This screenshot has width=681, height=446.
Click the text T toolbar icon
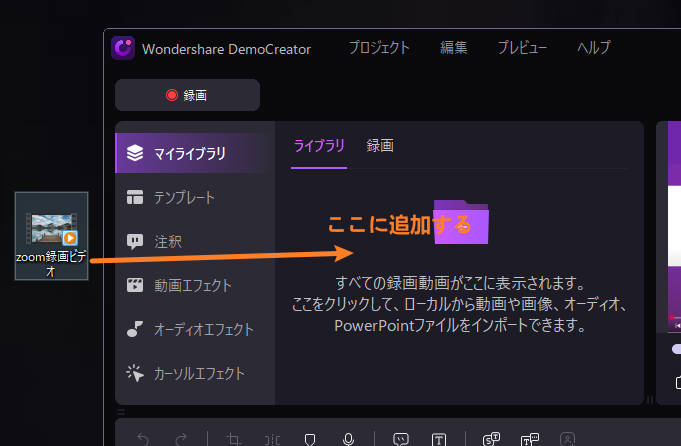tap(439, 439)
